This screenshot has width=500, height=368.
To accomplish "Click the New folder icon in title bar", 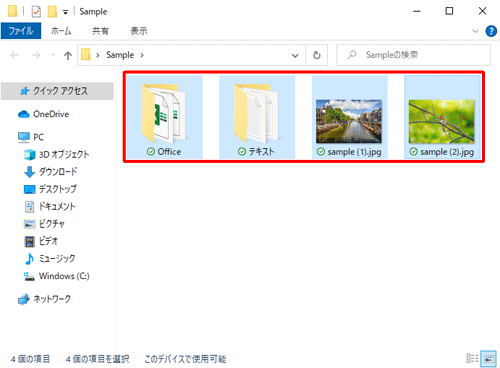I will pos(52,12).
